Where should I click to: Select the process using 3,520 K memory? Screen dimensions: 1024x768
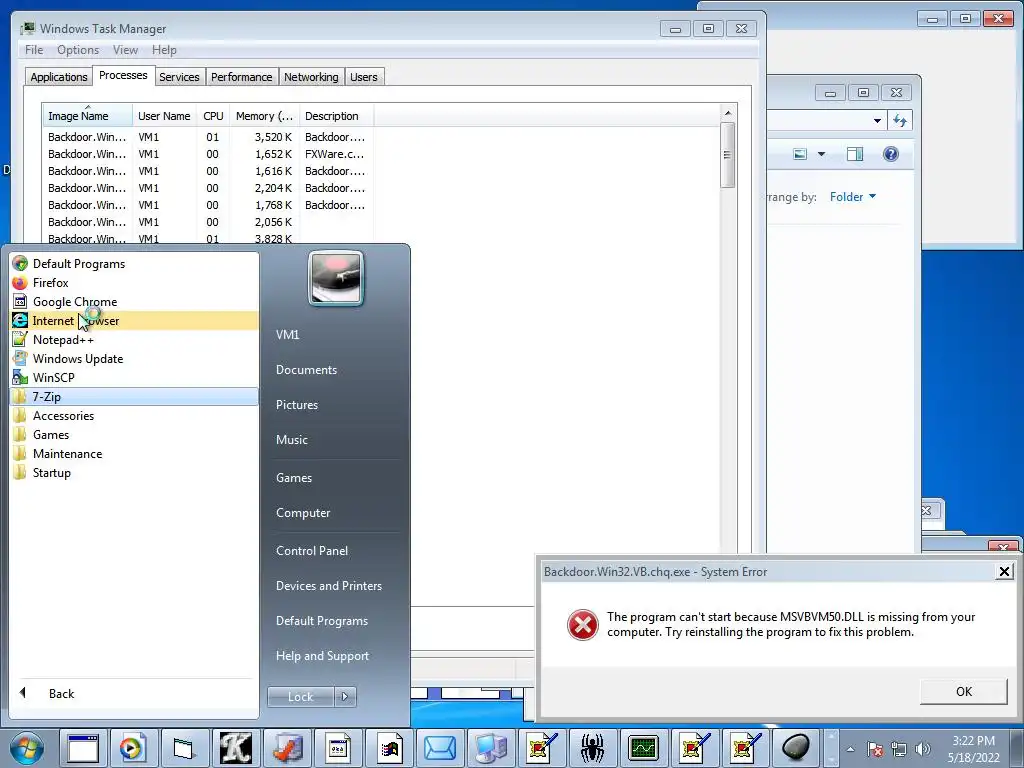pyautogui.click(x=208, y=137)
